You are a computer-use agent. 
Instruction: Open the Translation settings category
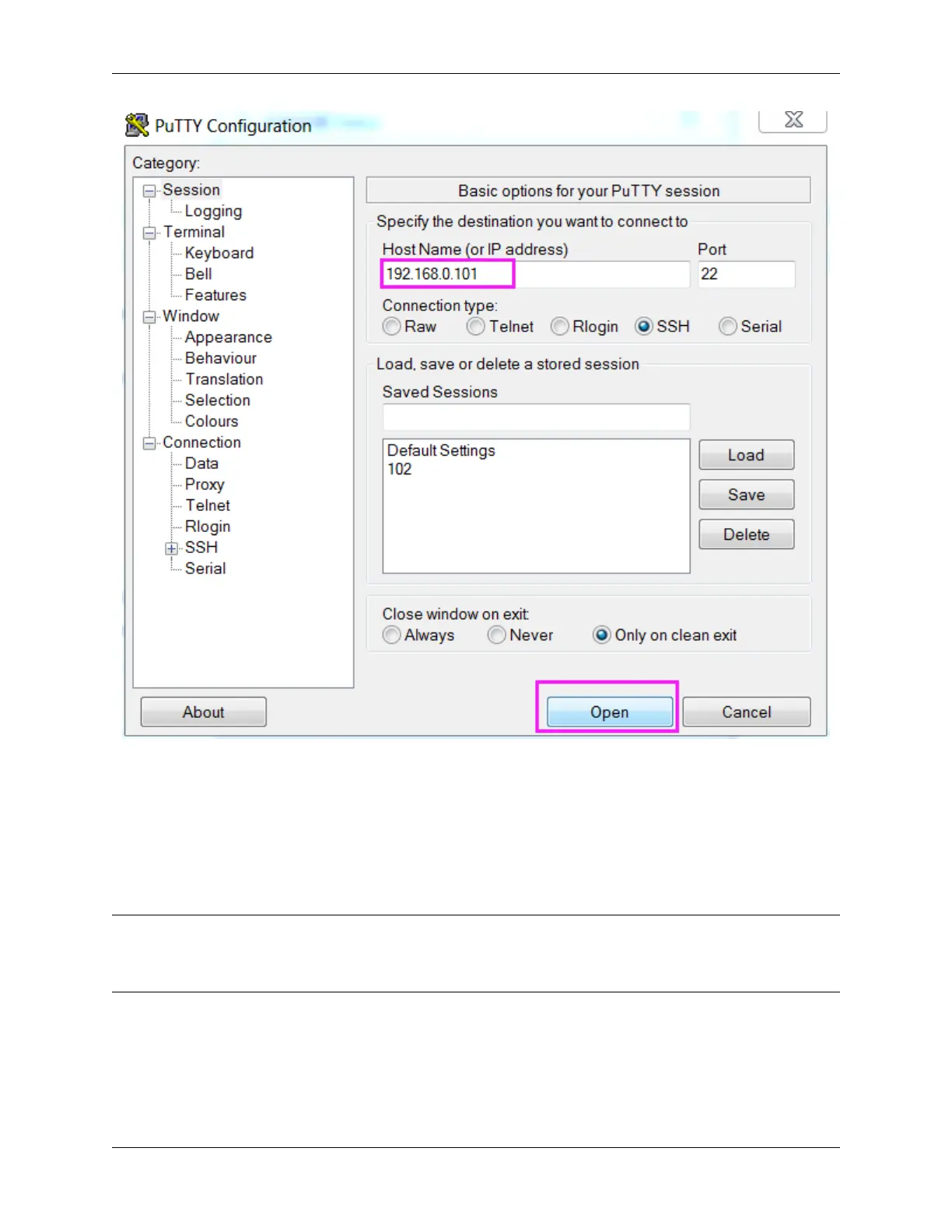coord(224,379)
